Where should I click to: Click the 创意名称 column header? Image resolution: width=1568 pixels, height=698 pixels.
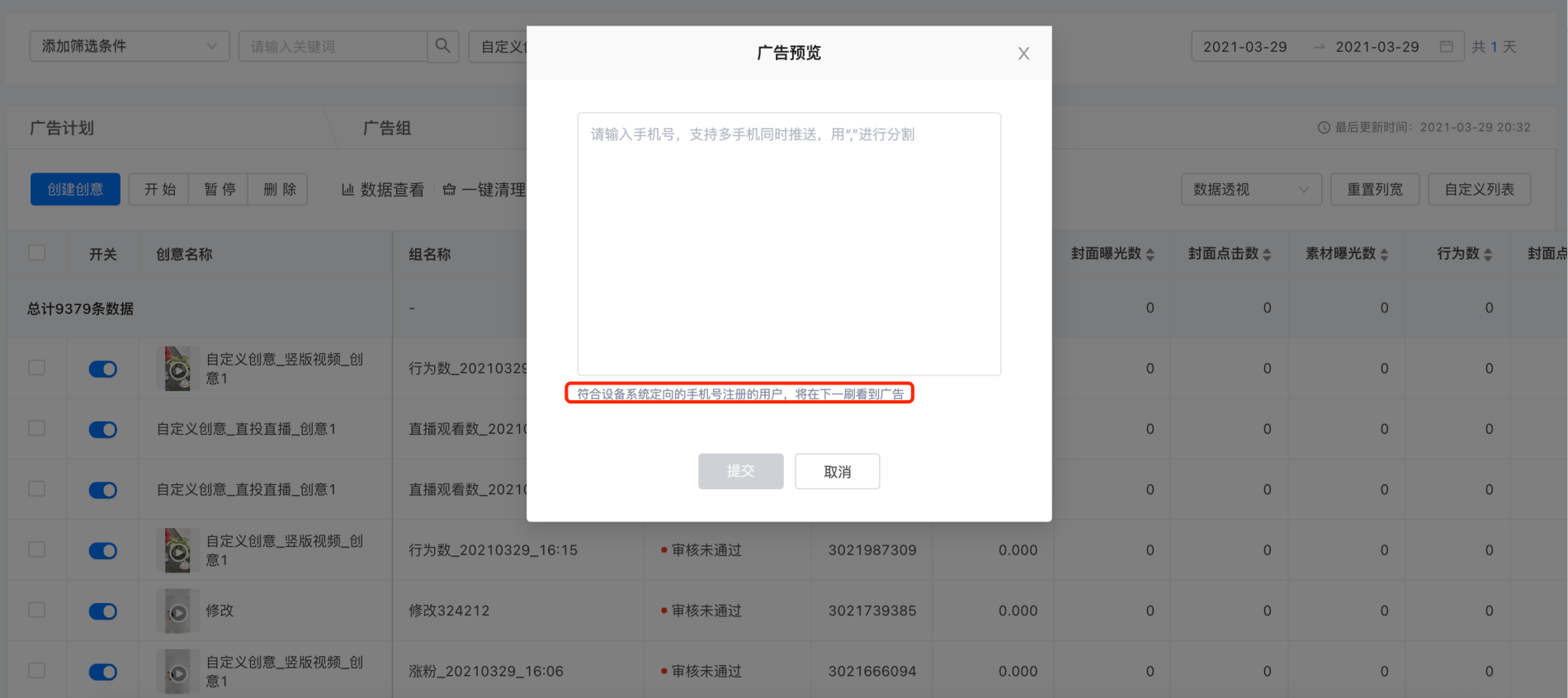[x=184, y=254]
